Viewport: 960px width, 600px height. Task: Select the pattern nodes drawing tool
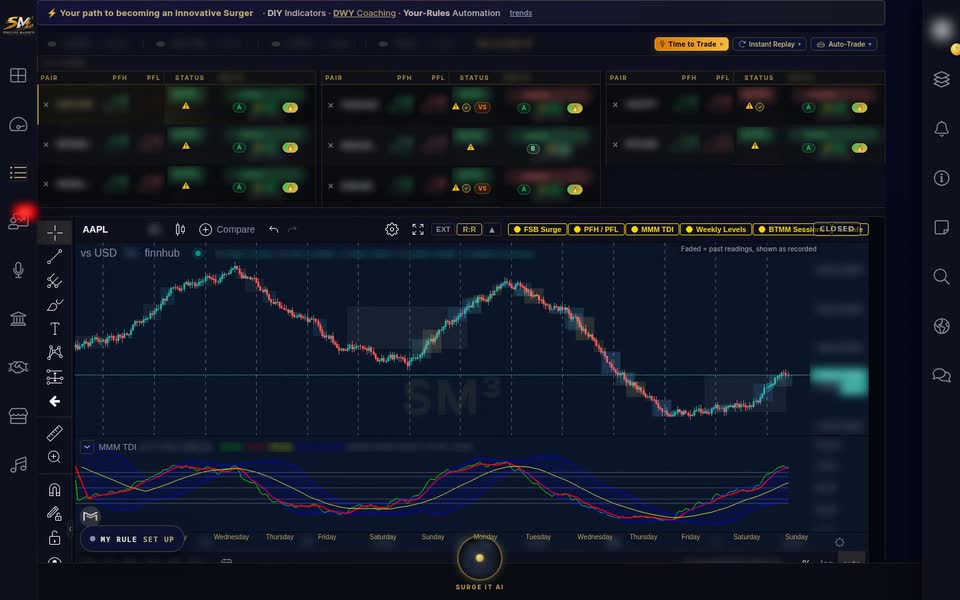coord(54,353)
